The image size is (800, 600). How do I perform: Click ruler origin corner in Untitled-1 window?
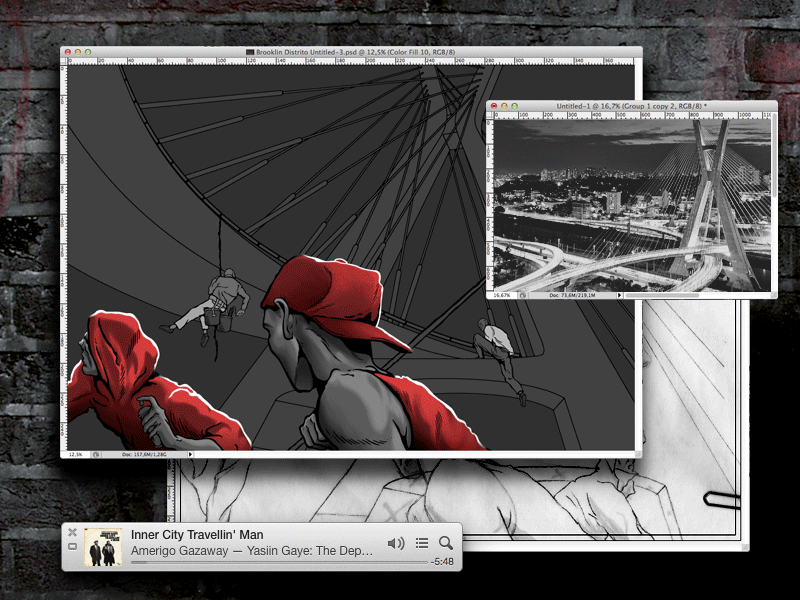pos(490,115)
